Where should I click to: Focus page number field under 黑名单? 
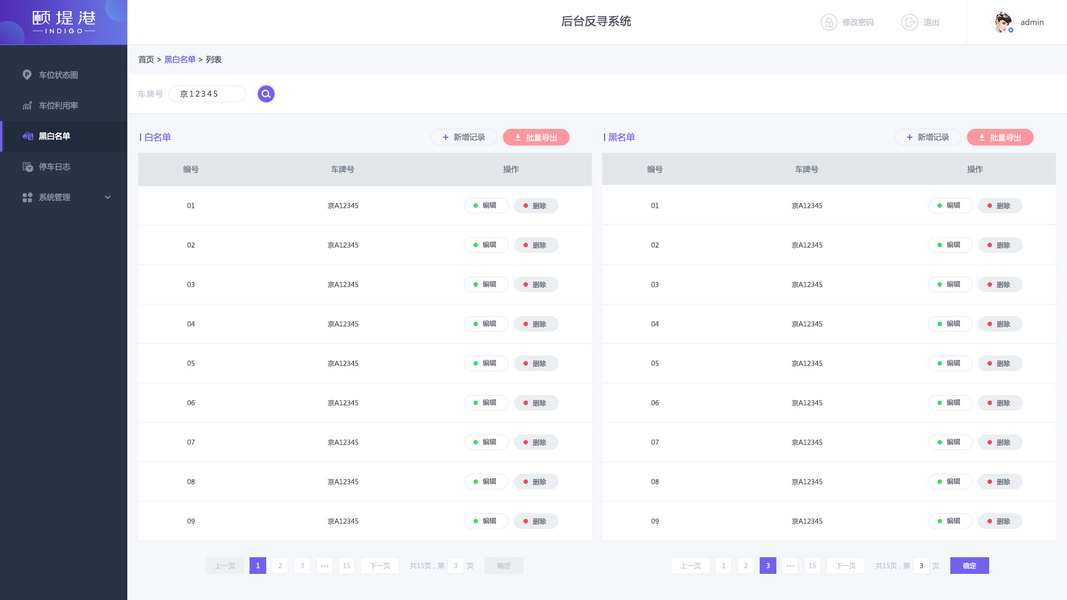921,566
